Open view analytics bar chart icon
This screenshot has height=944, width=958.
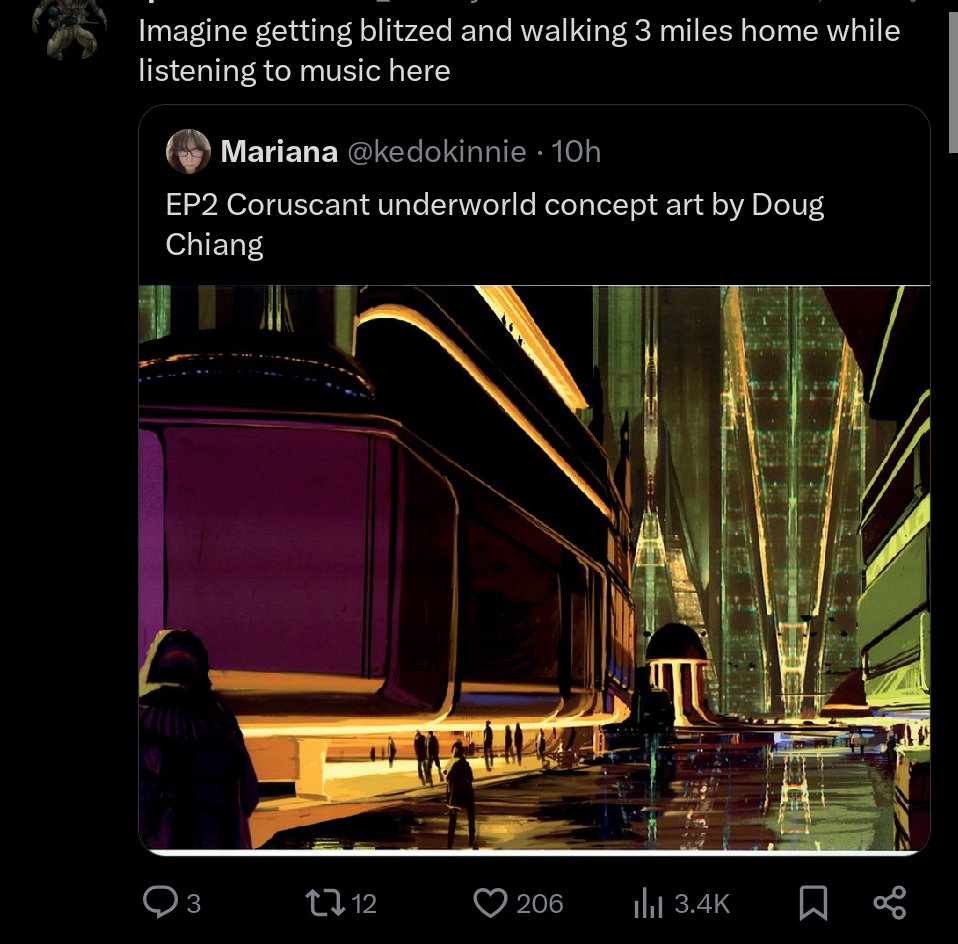click(x=648, y=903)
